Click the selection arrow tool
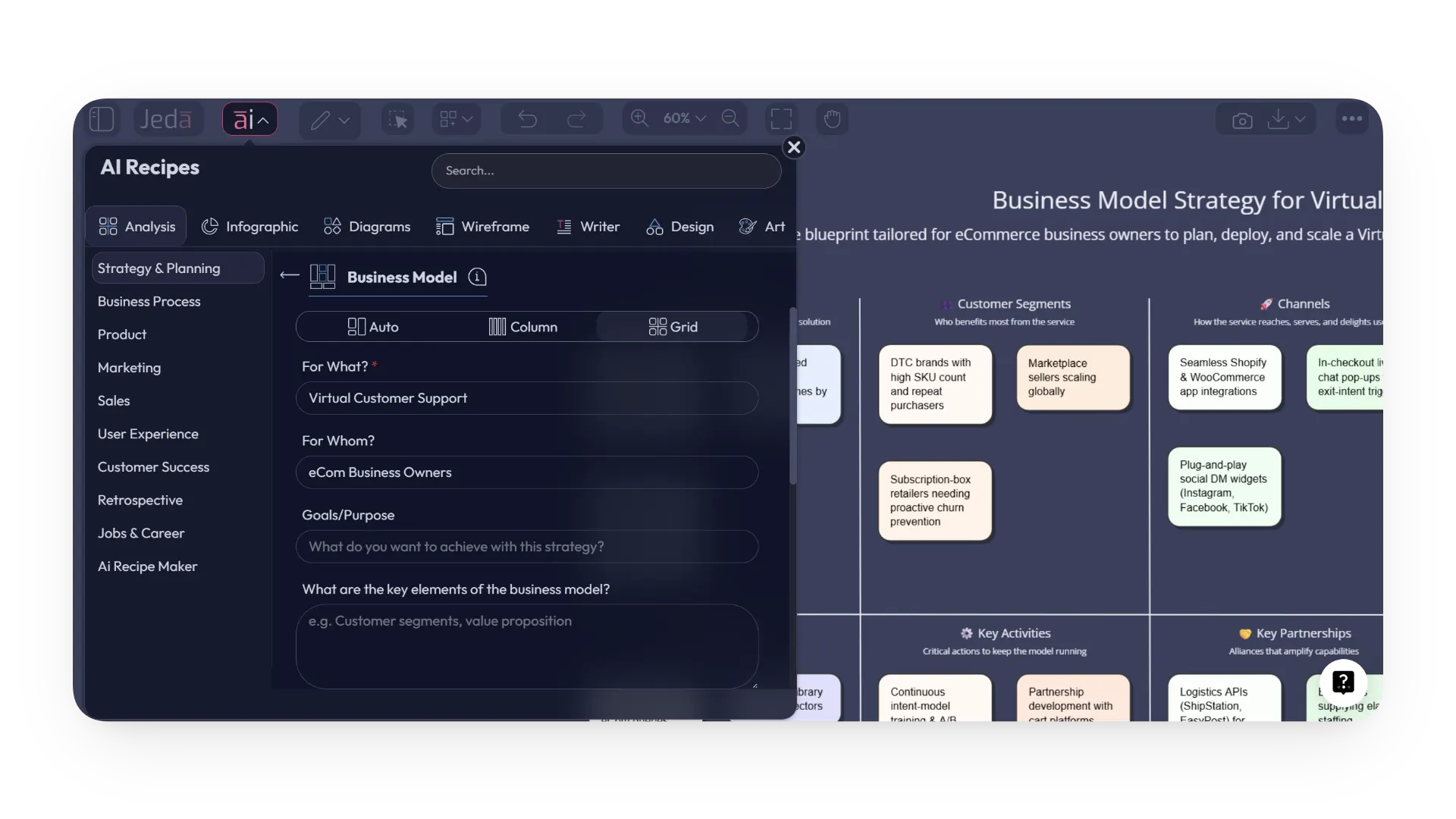1456x819 pixels. coord(397,118)
